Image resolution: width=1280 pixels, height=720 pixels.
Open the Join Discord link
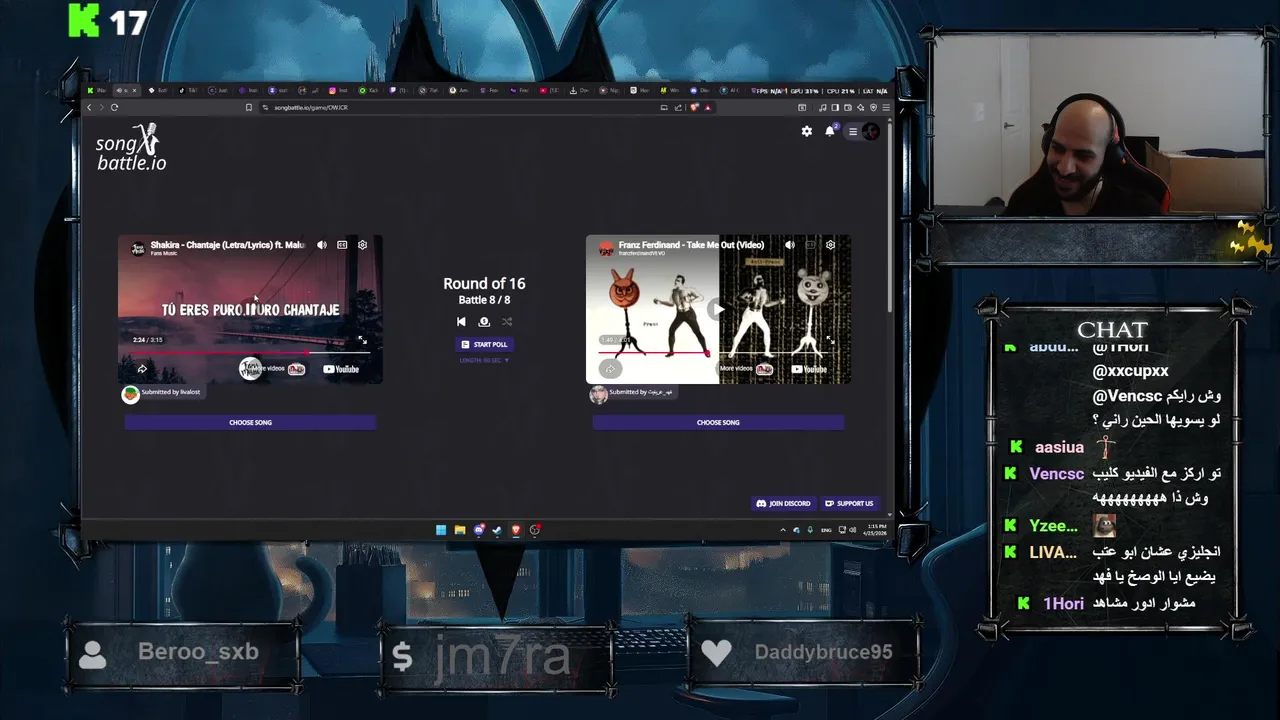[x=783, y=503]
